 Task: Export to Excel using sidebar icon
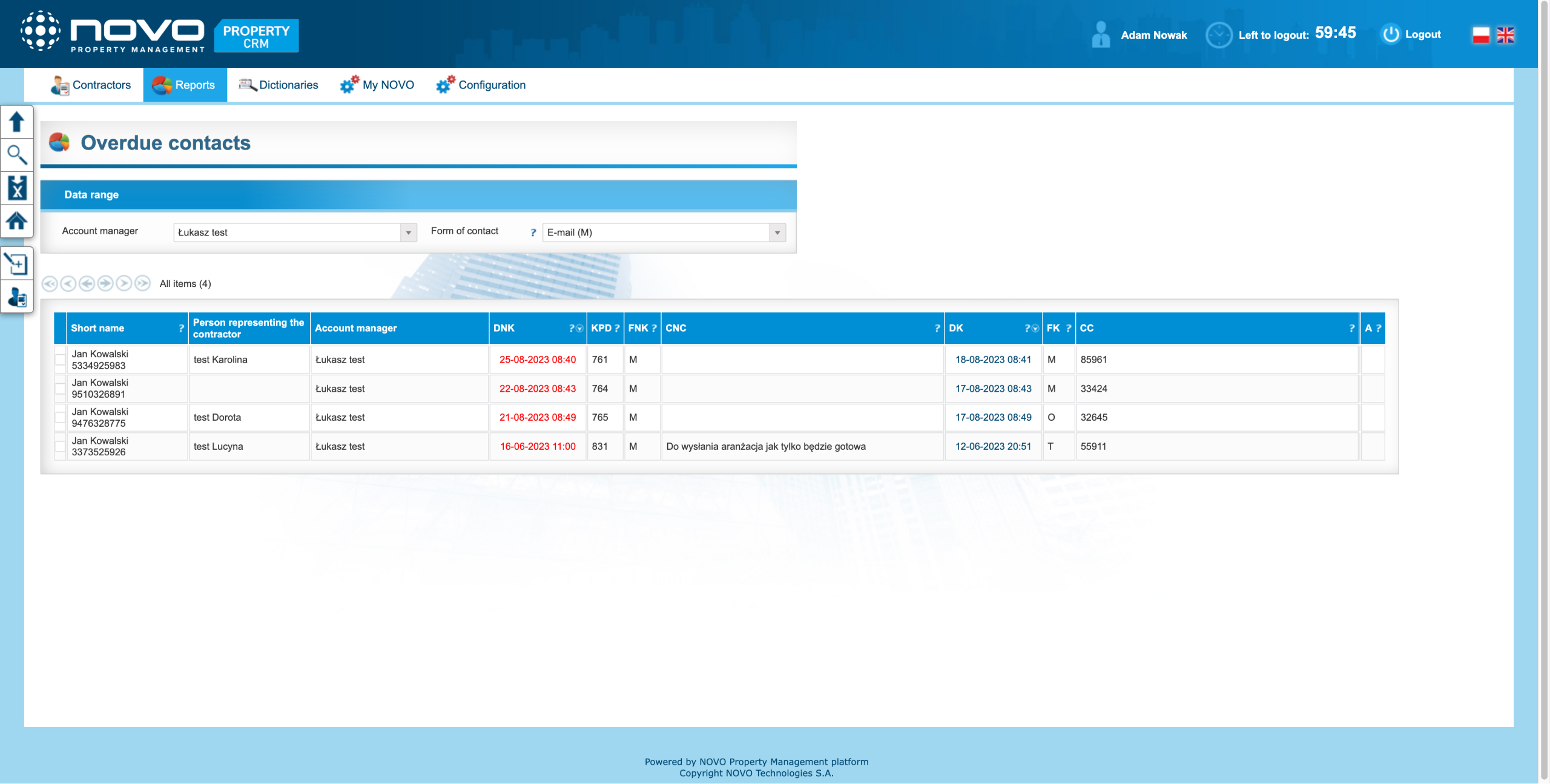[16, 188]
